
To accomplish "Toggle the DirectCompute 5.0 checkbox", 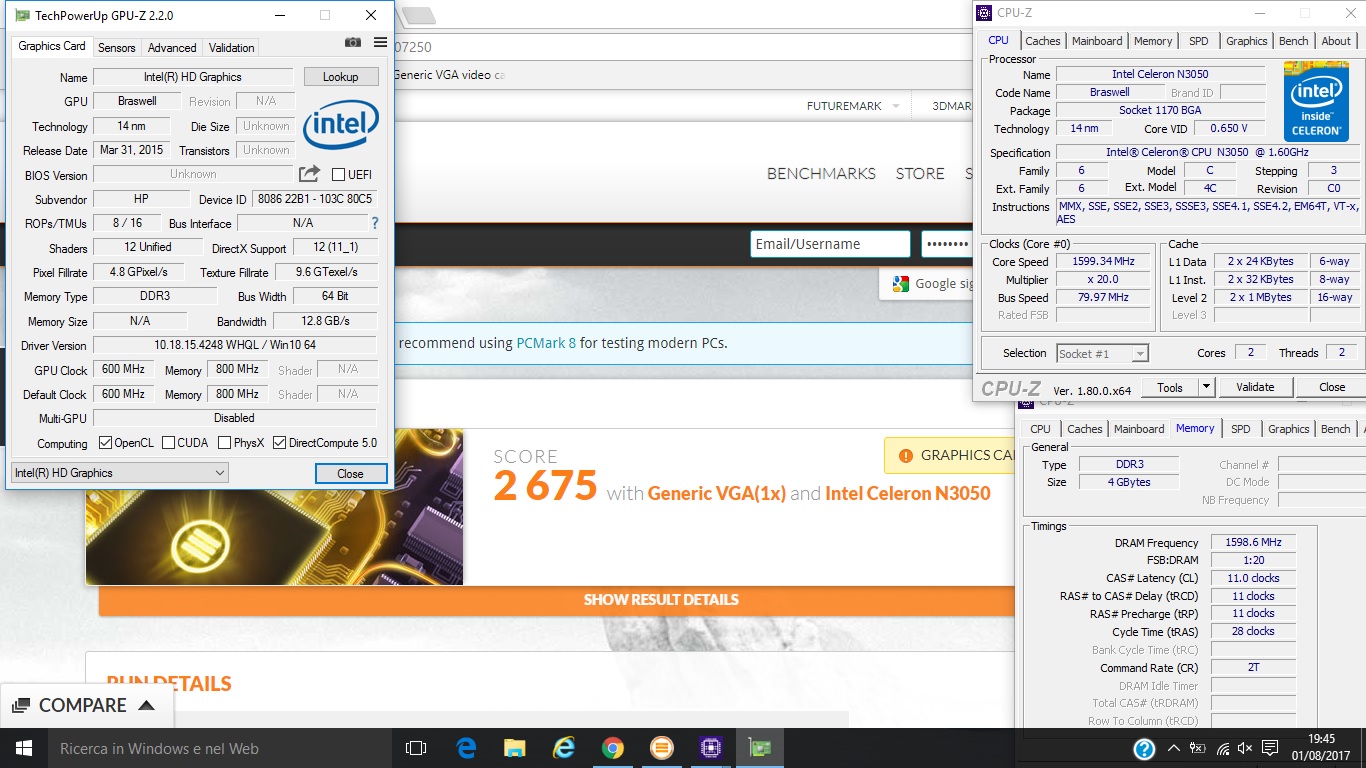I will point(279,443).
